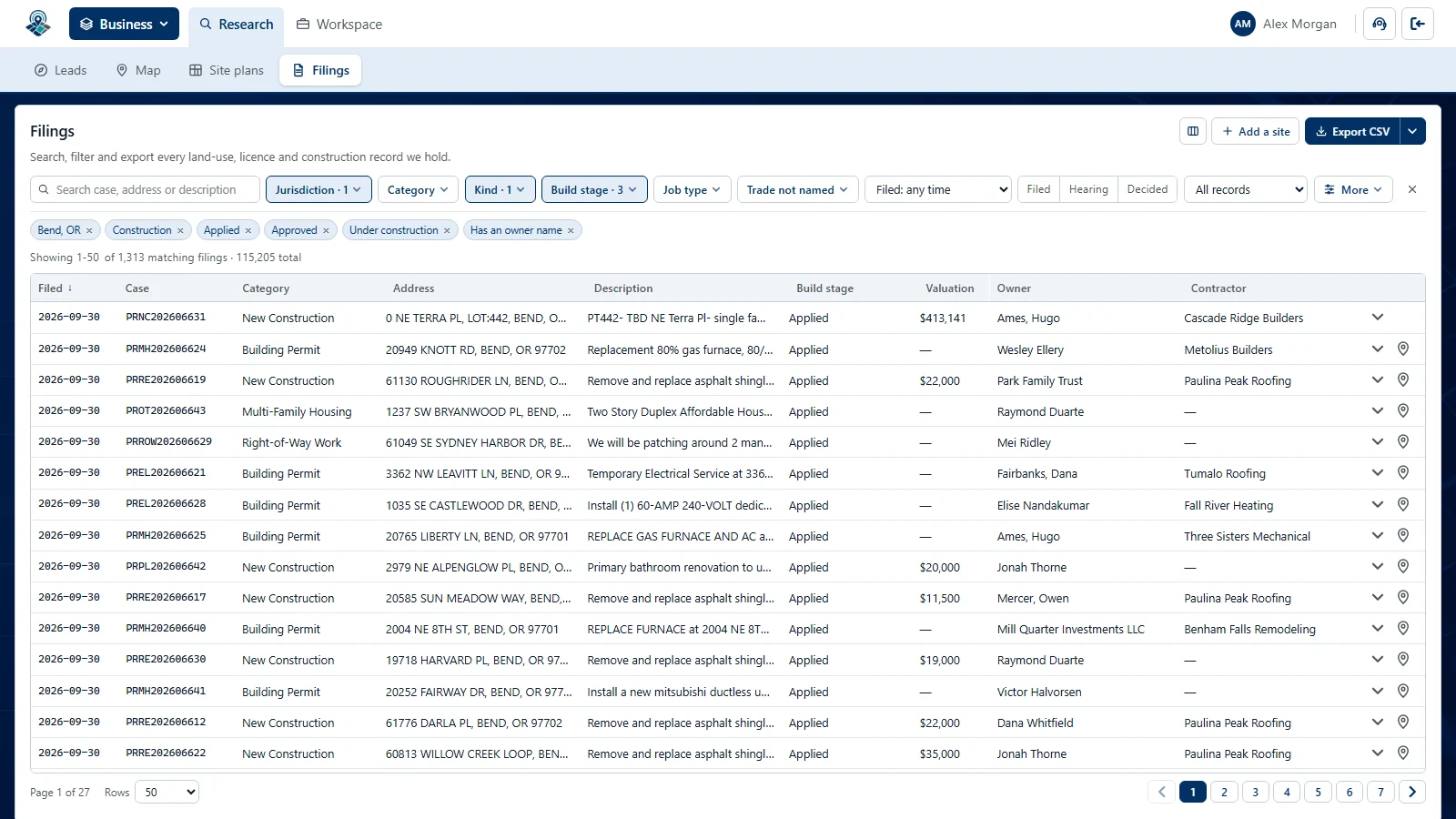Click the Add a site button

pos(1256,131)
